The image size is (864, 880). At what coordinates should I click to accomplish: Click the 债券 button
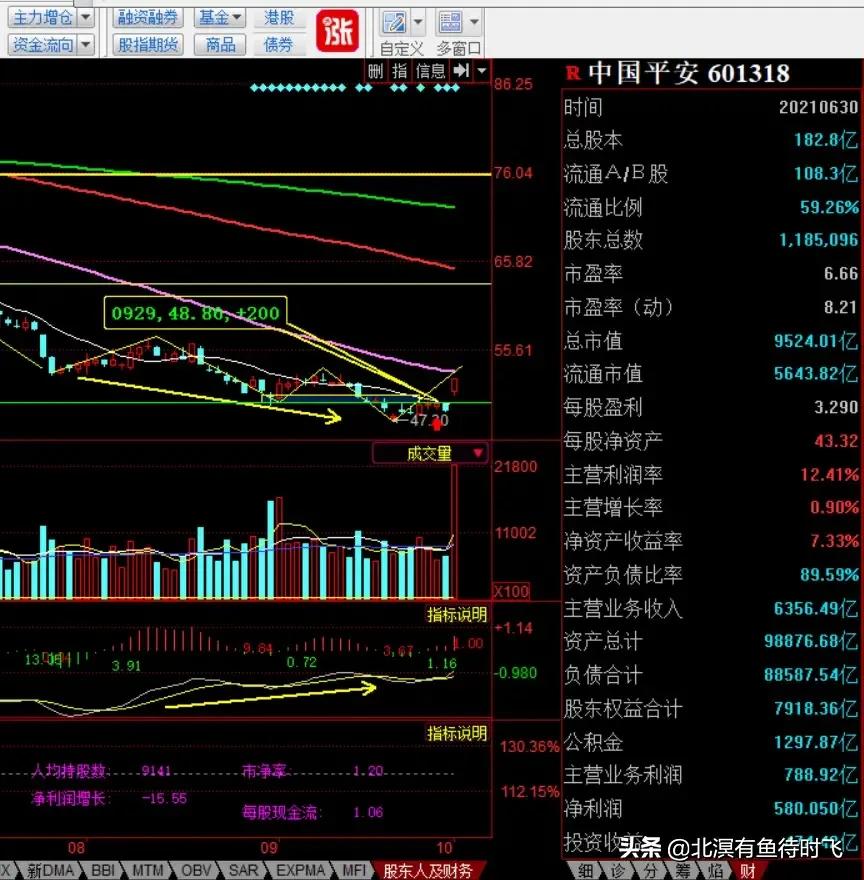[x=279, y=44]
